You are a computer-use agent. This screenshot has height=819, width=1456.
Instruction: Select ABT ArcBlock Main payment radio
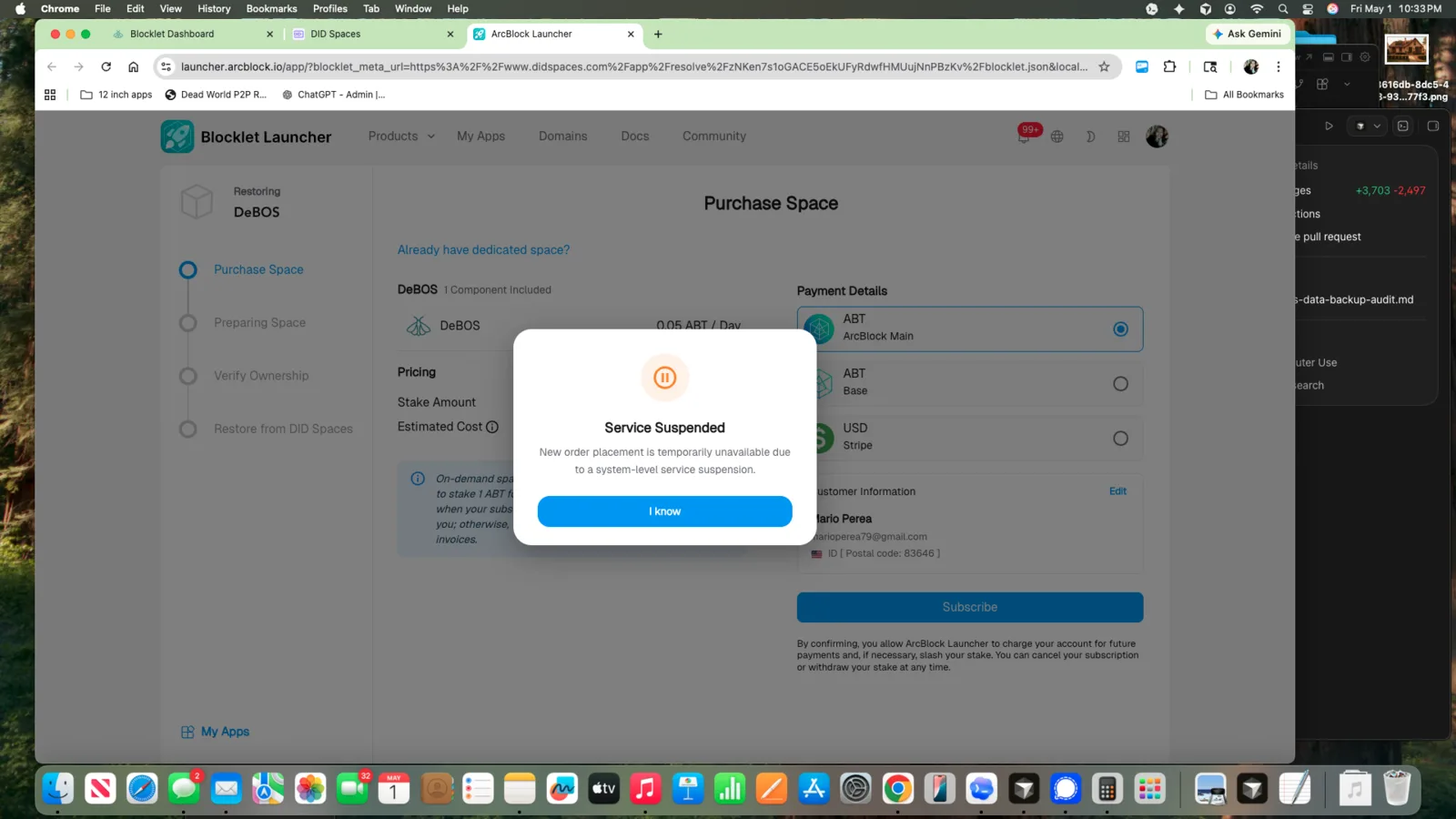click(1120, 329)
